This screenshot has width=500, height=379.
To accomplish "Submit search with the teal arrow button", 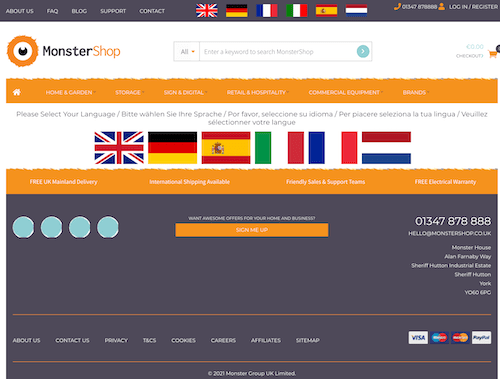I will click(x=363, y=51).
